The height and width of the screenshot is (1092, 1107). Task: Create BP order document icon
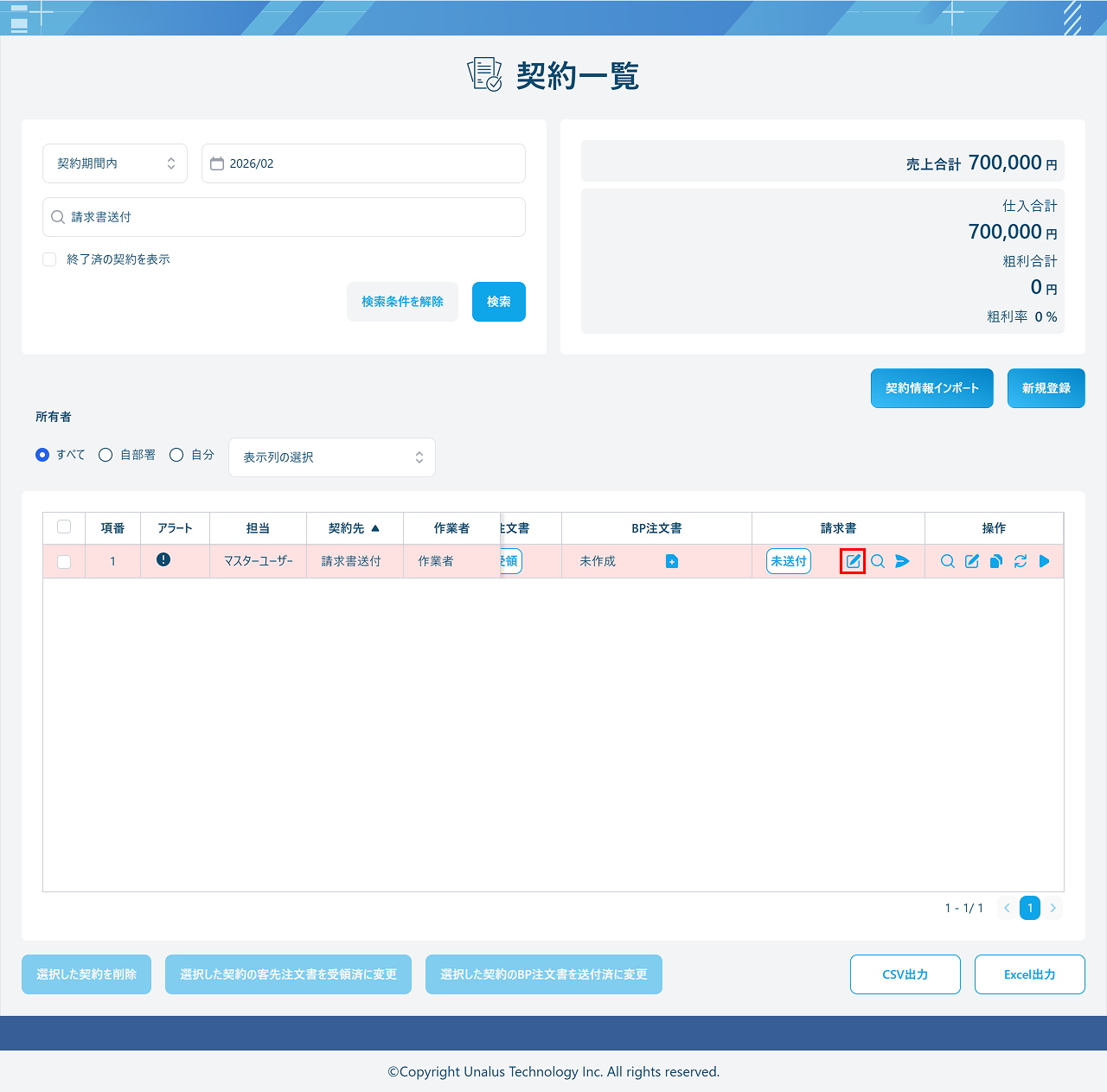coord(672,562)
